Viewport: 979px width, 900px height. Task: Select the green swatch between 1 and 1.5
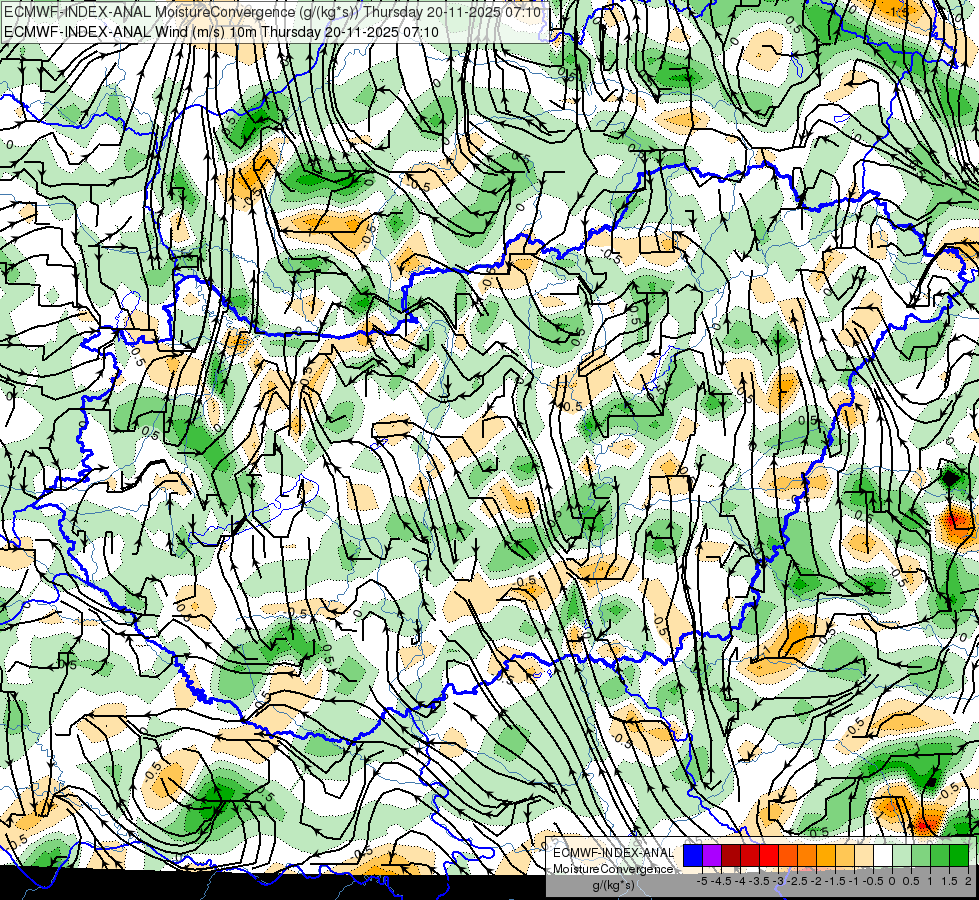pos(940,856)
